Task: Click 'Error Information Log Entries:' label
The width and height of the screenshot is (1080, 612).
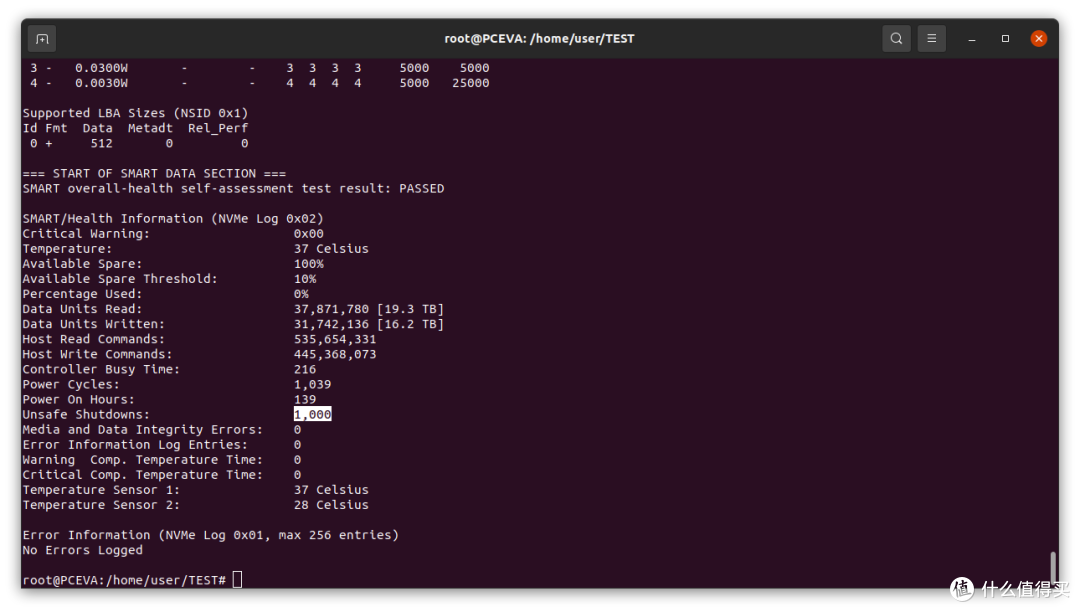Action: click(135, 445)
